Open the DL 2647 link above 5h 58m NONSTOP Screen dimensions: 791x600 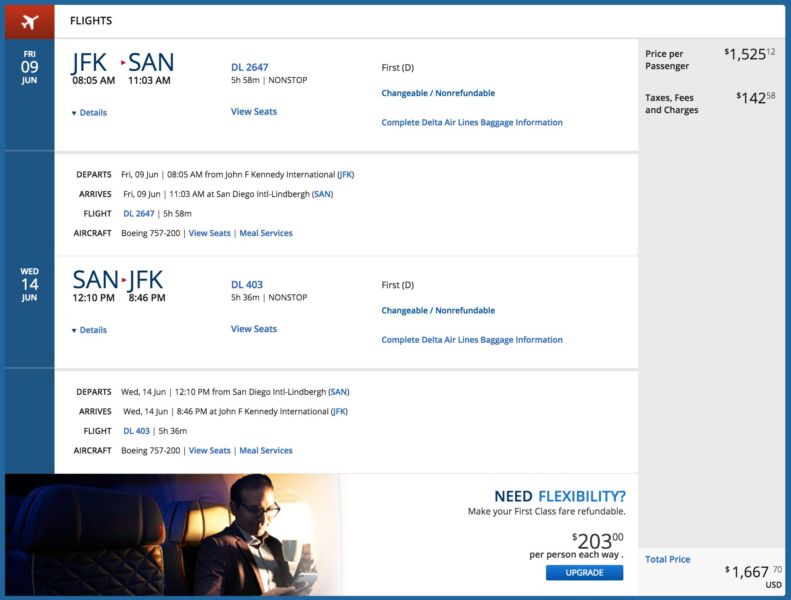pos(249,68)
